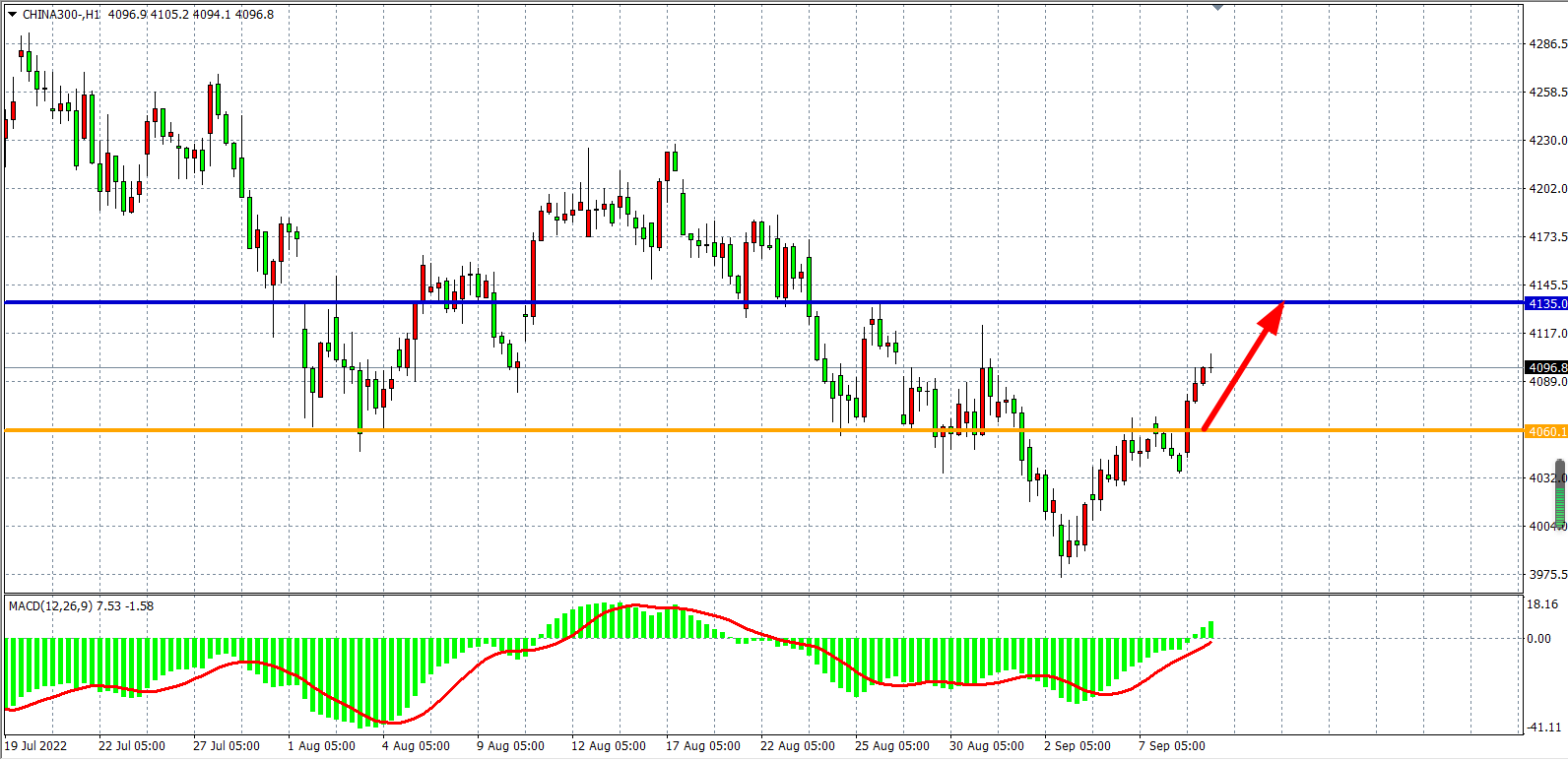Select the blue horizontal resistance line
Viewport: 1568px width, 760px height.
[689, 302]
